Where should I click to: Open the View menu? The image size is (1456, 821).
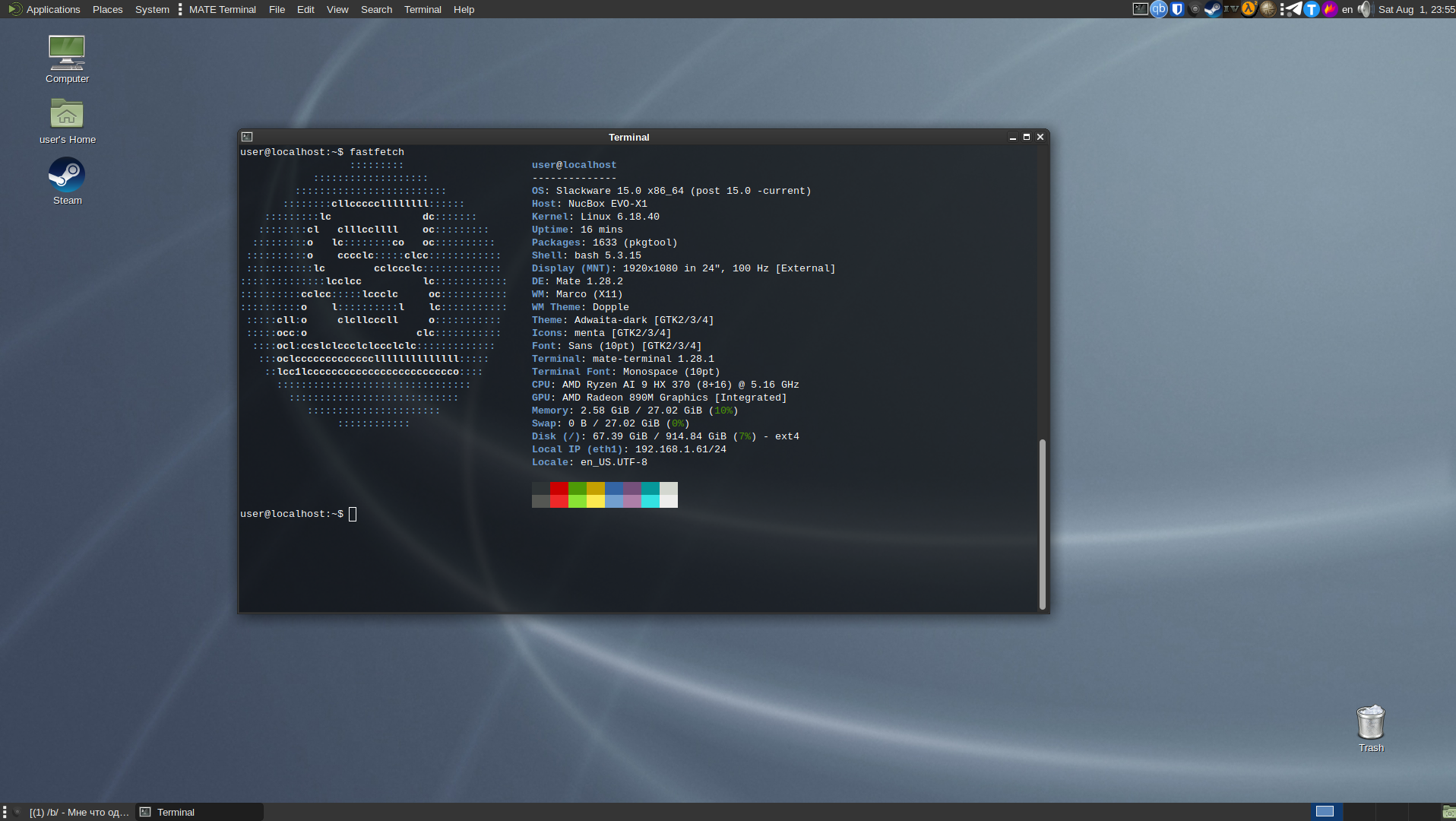(x=337, y=9)
